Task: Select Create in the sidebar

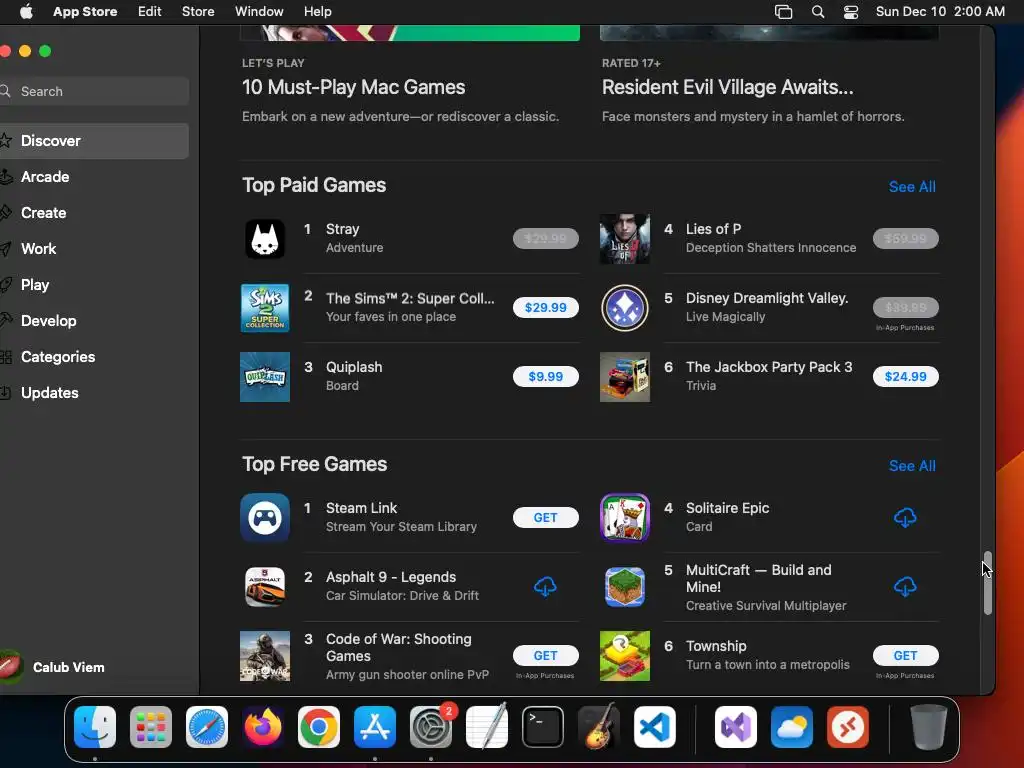Action: tap(95, 213)
